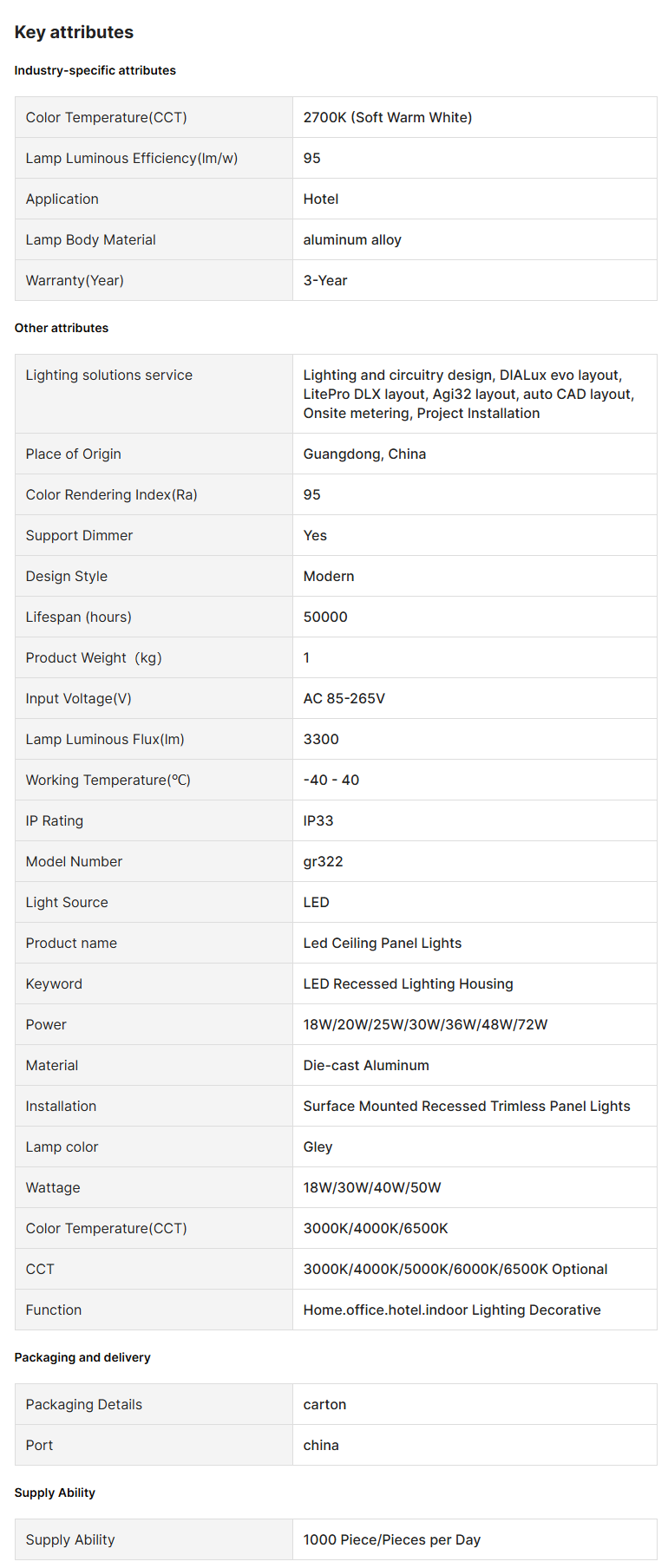Viewport: 668px width, 1568px height.
Task: Select the 1000 Piece/Pieces per Day value
Action: click(x=391, y=1539)
